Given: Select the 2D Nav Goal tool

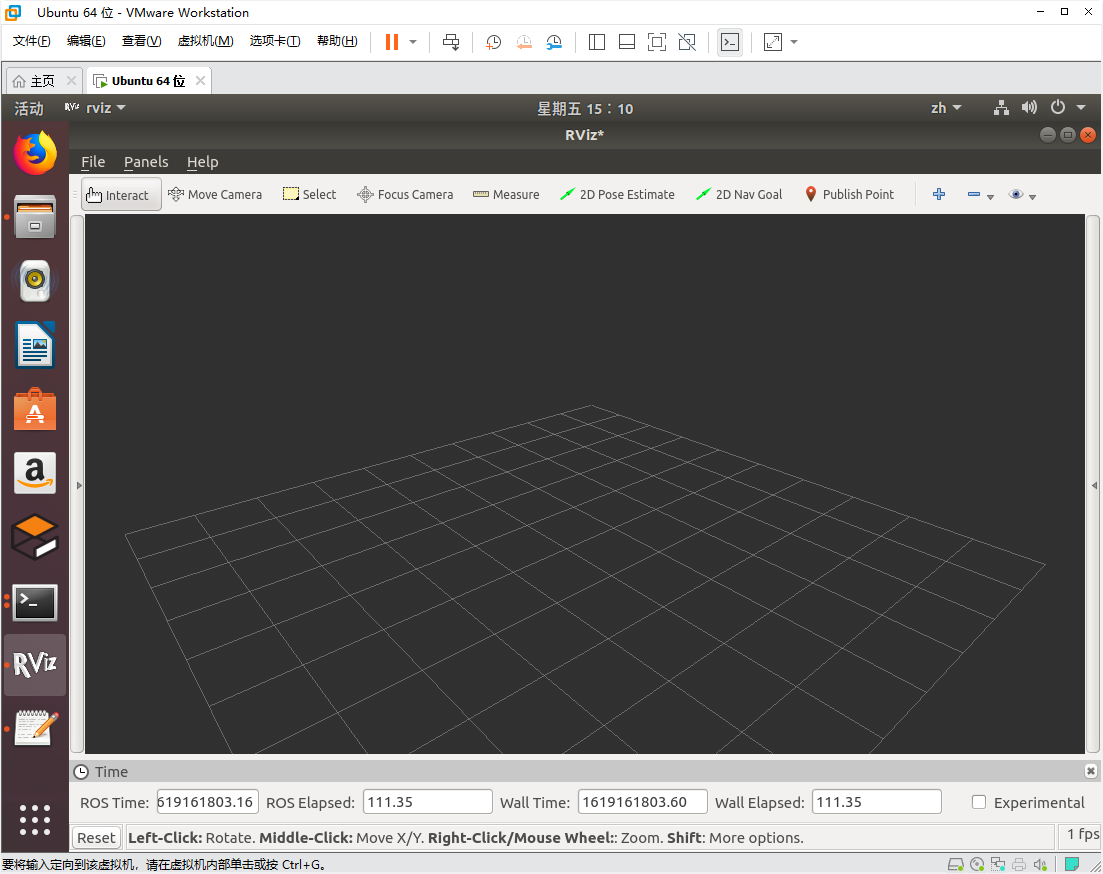Looking at the screenshot, I should click(739, 195).
